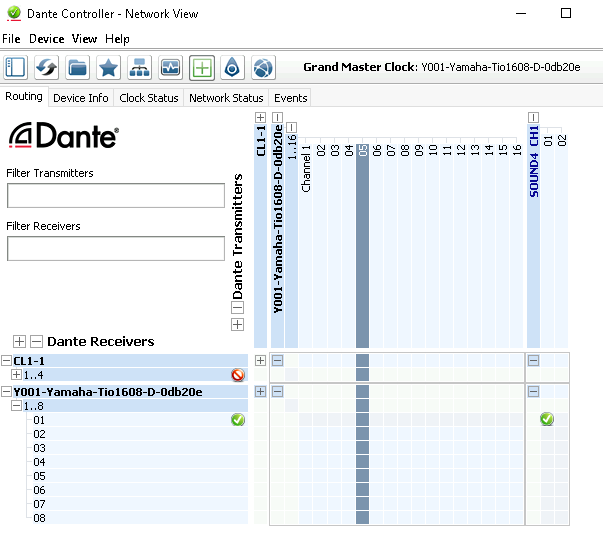Collapse all Dante Receivers minus button
603x551 pixels.
coord(37,341)
